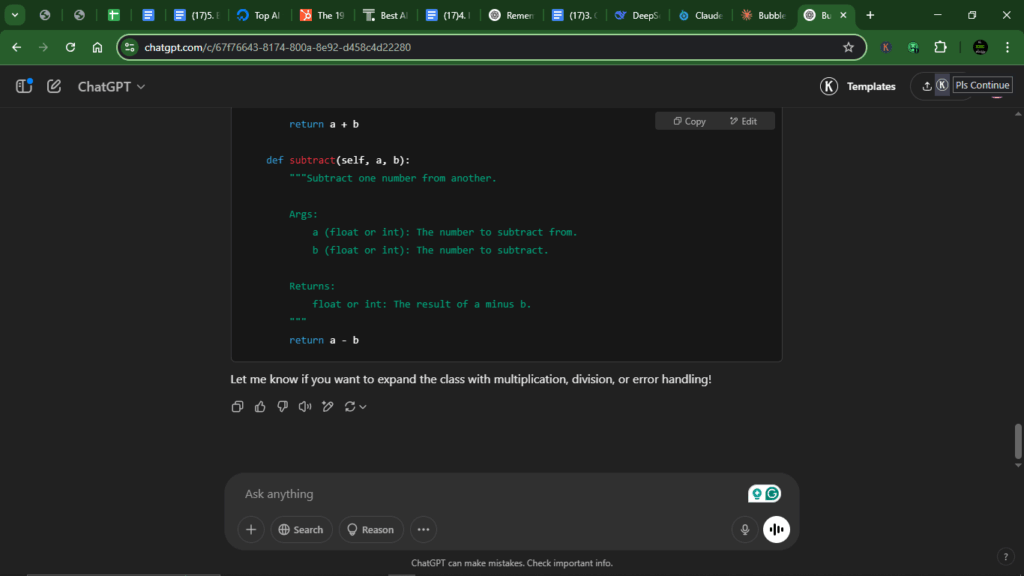This screenshot has height=576, width=1024.
Task: Play response with Read aloud speaker icon
Action: coord(305,406)
